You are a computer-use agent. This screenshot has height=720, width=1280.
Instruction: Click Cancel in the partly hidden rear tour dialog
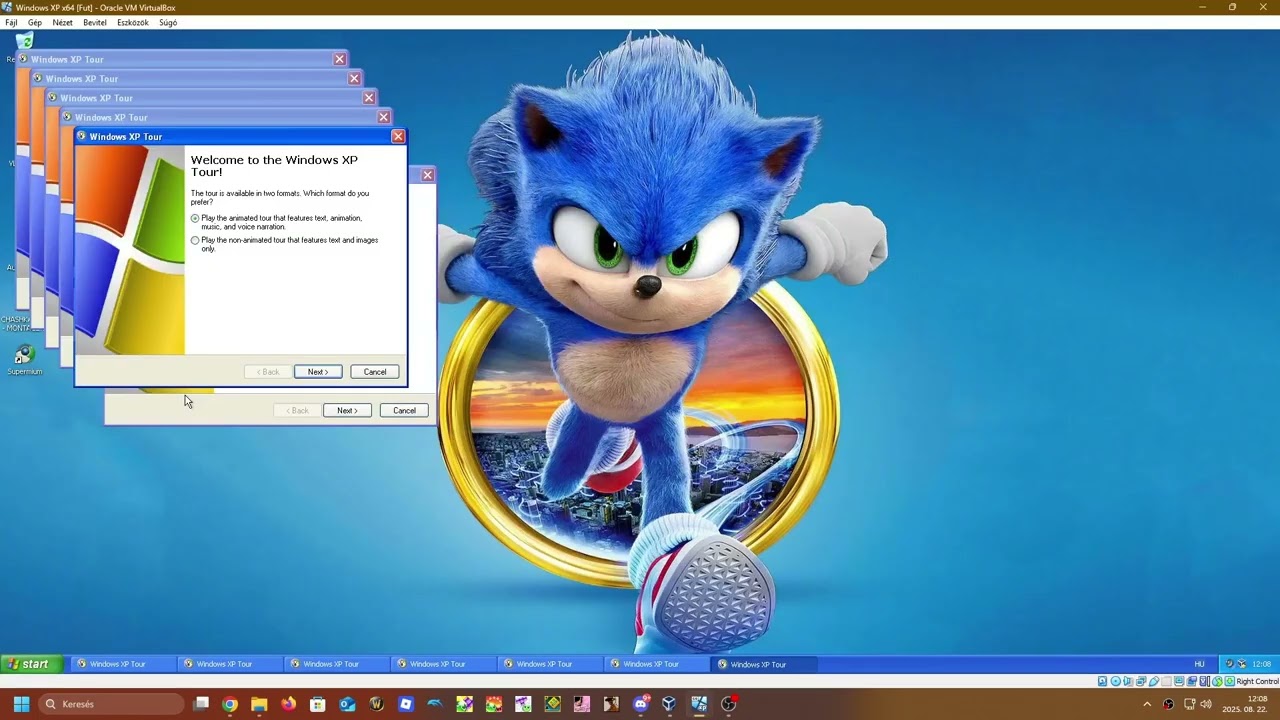(404, 410)
